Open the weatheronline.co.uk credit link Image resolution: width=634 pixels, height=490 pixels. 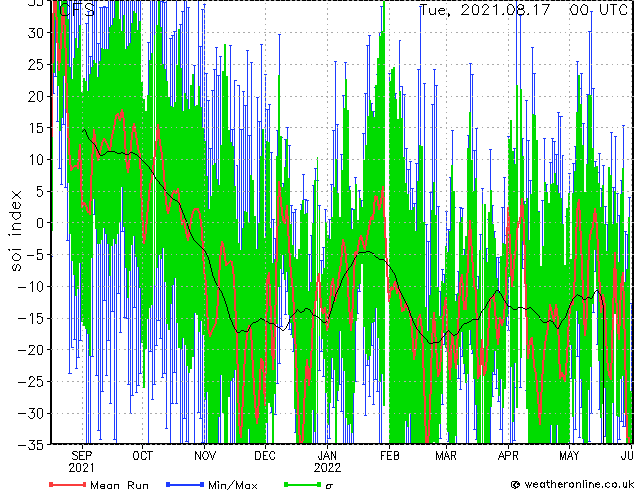click(572, 484)
